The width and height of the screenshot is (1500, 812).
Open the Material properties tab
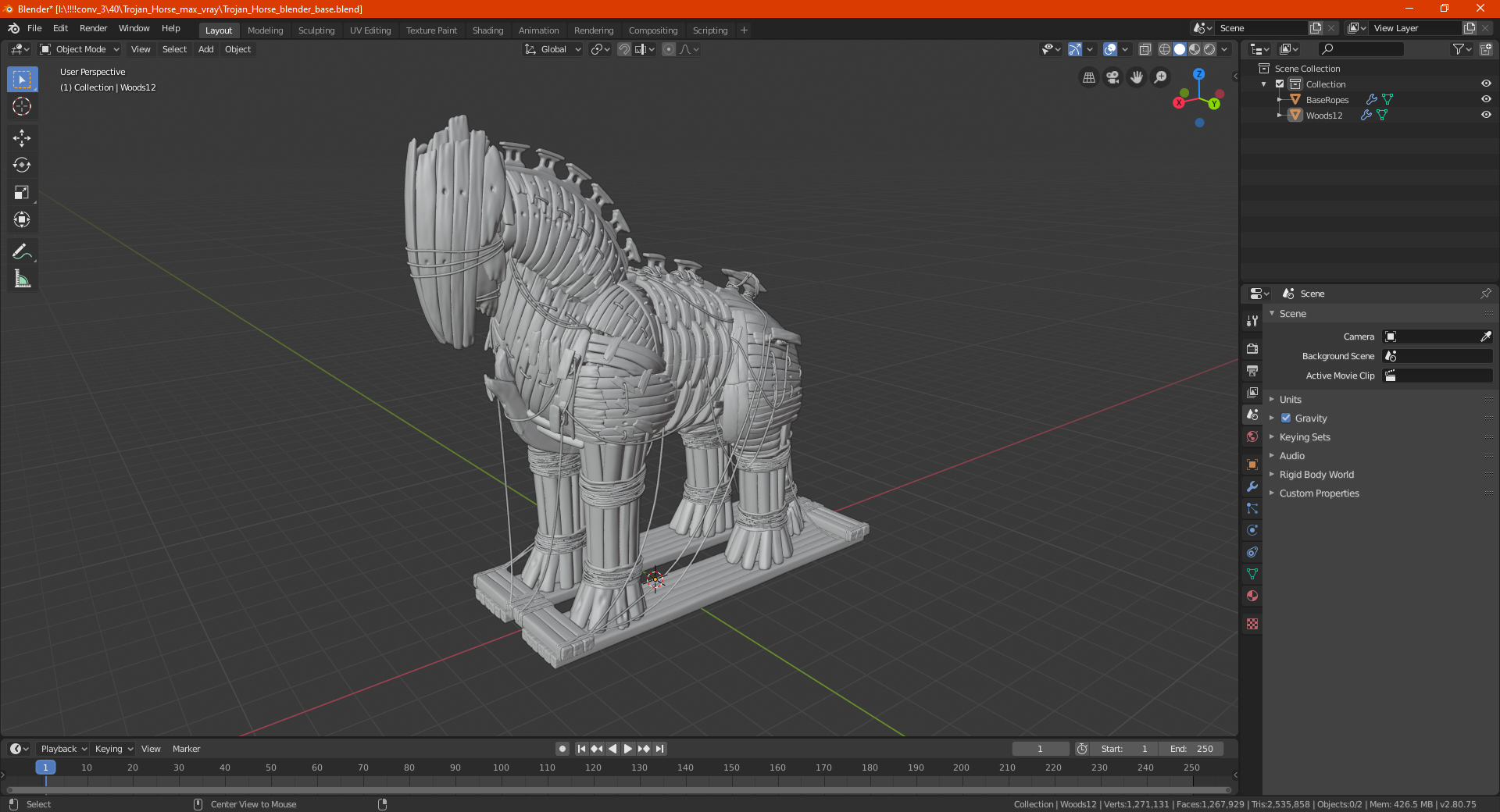[x=1252, y=596]
